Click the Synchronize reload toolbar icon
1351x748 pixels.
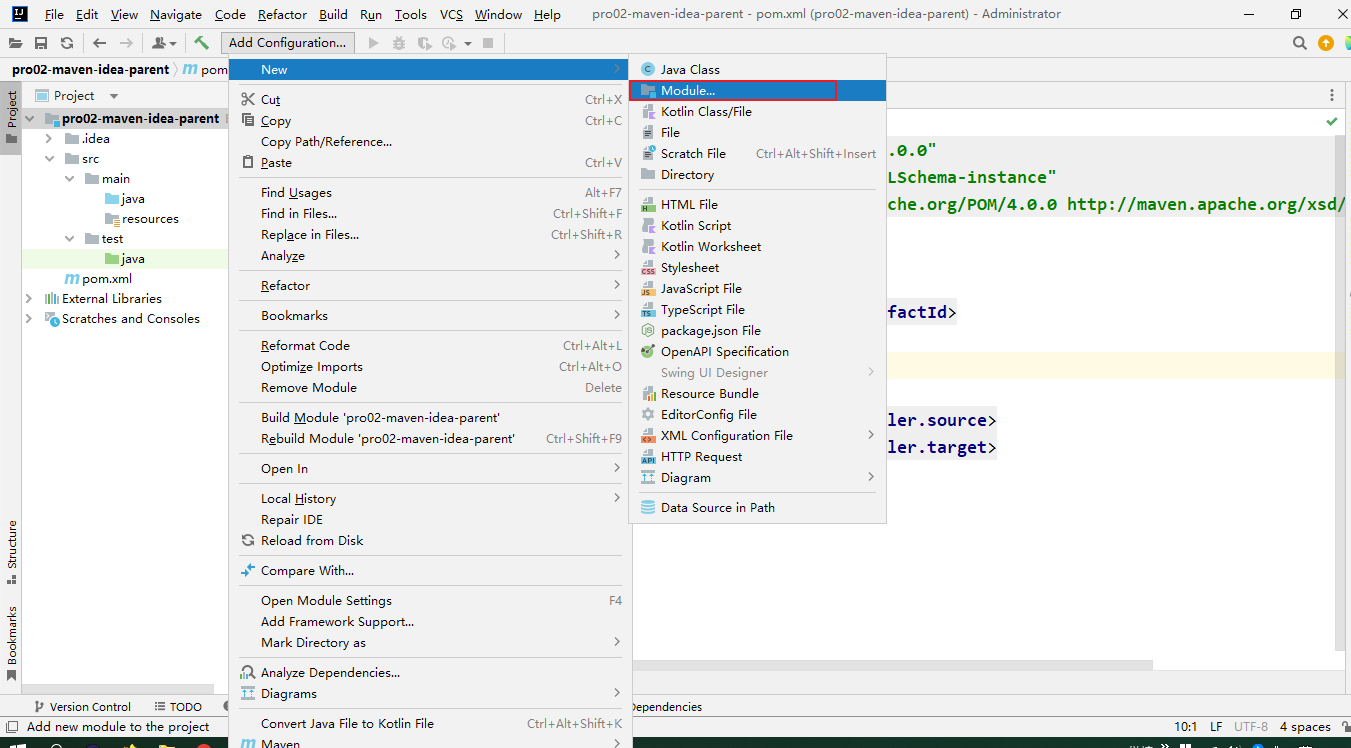tap(67, 43)
